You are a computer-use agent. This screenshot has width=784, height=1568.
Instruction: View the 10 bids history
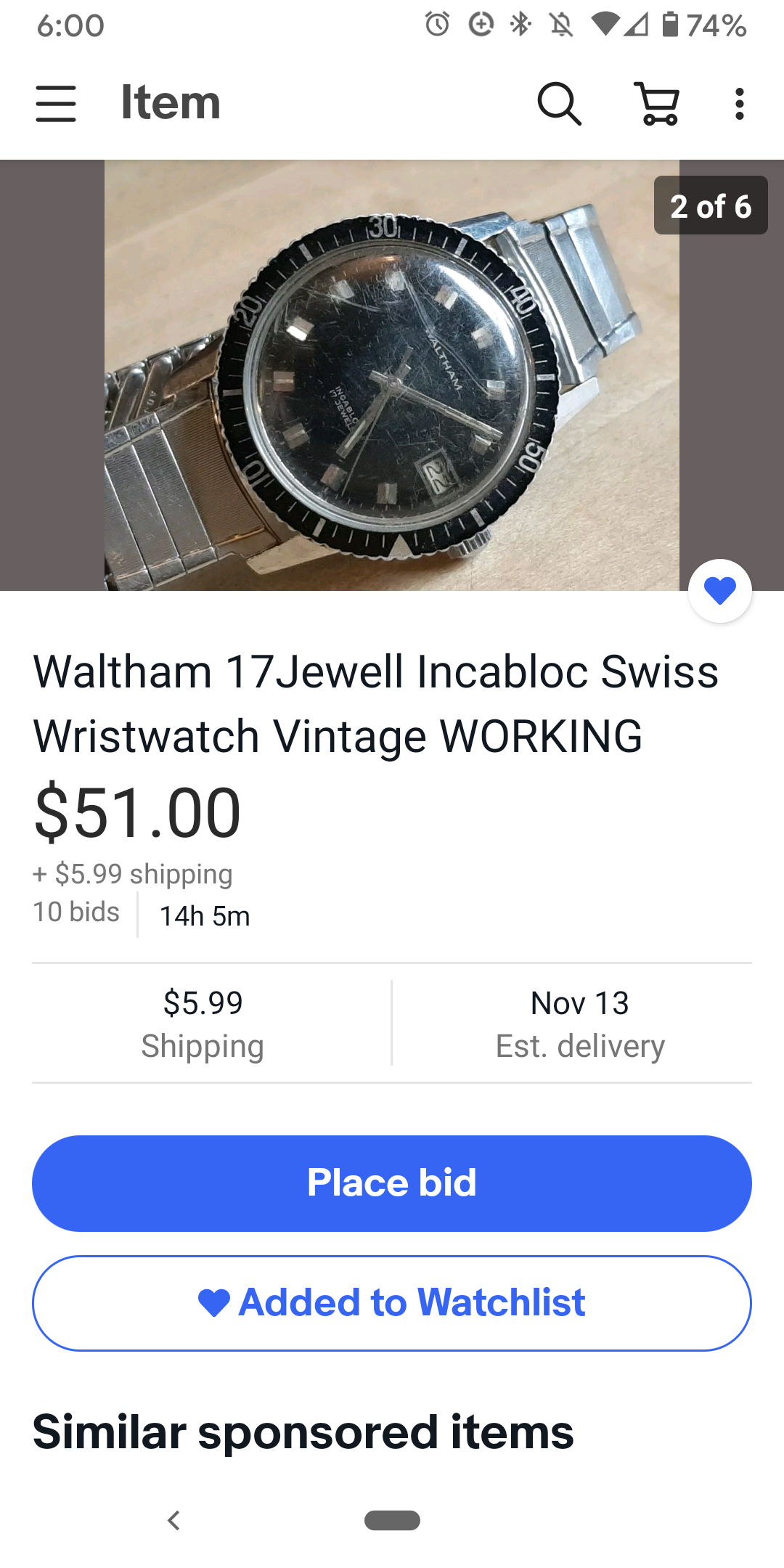click(76, 912)
